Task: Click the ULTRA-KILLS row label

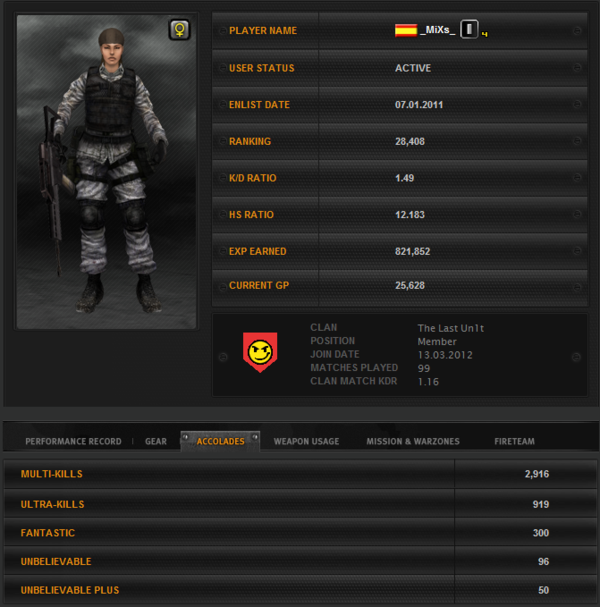Action: point(52,504)
